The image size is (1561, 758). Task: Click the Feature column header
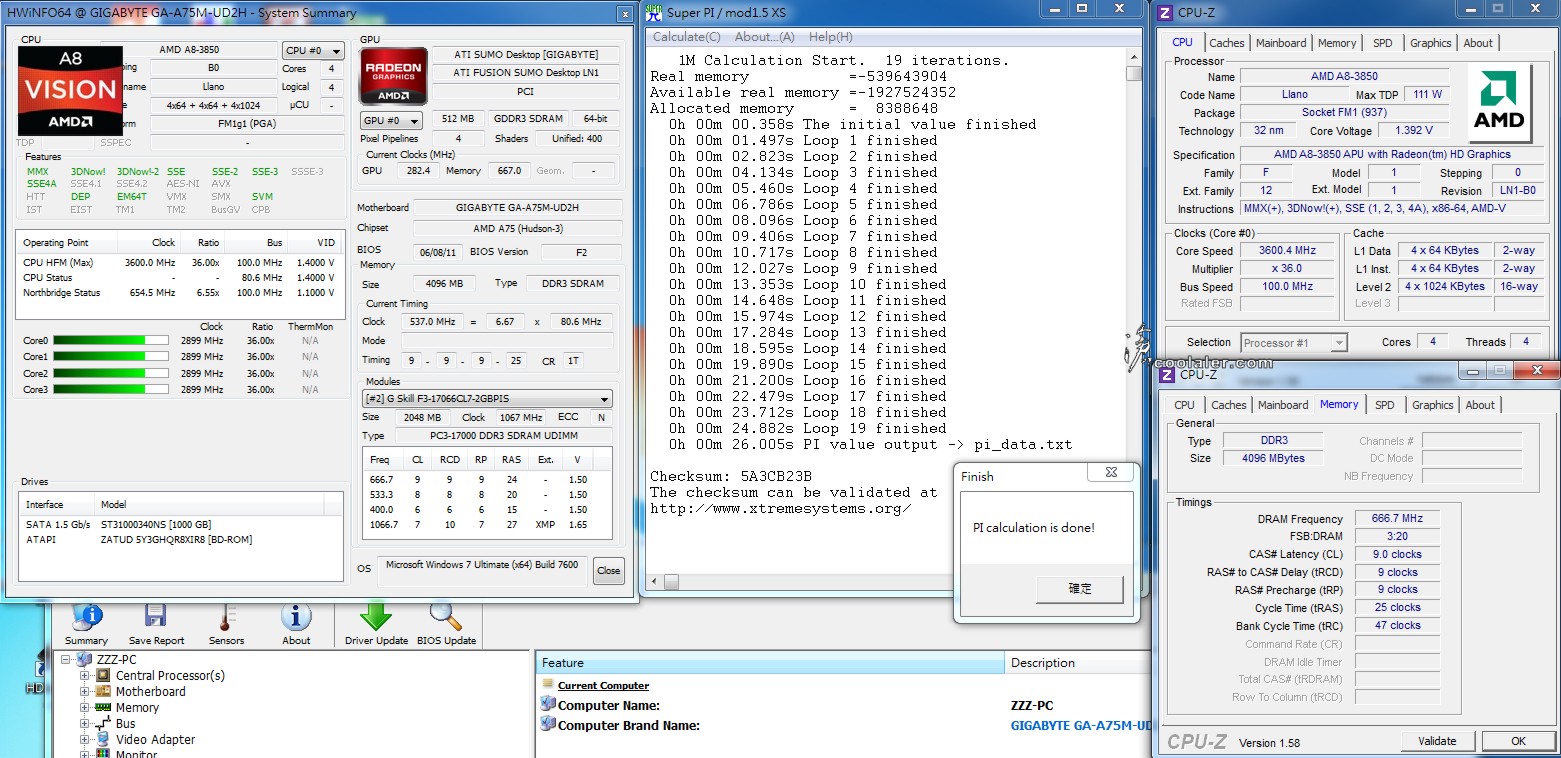pos(771,663)
